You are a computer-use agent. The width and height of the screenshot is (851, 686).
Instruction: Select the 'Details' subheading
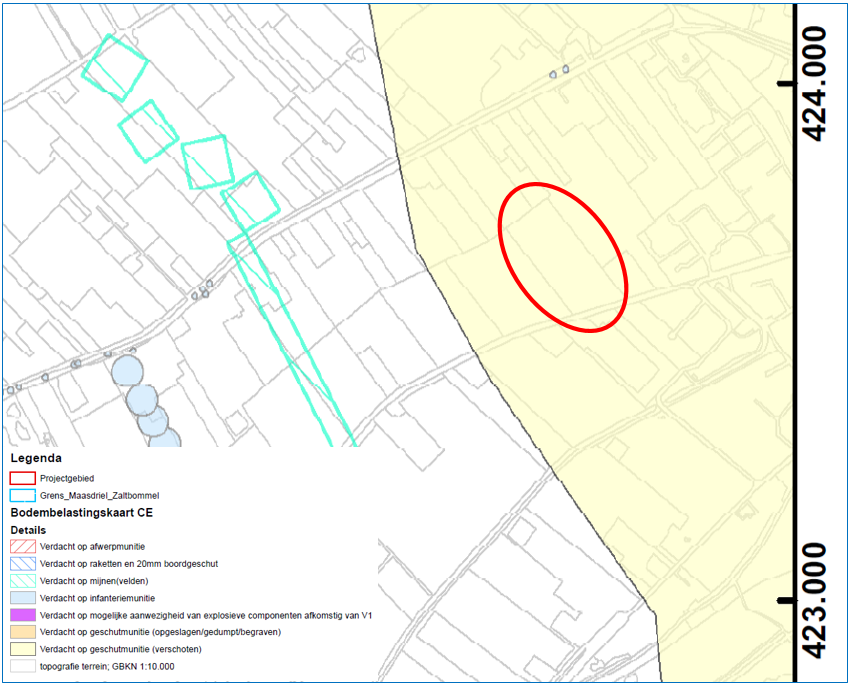pos(28,530)
